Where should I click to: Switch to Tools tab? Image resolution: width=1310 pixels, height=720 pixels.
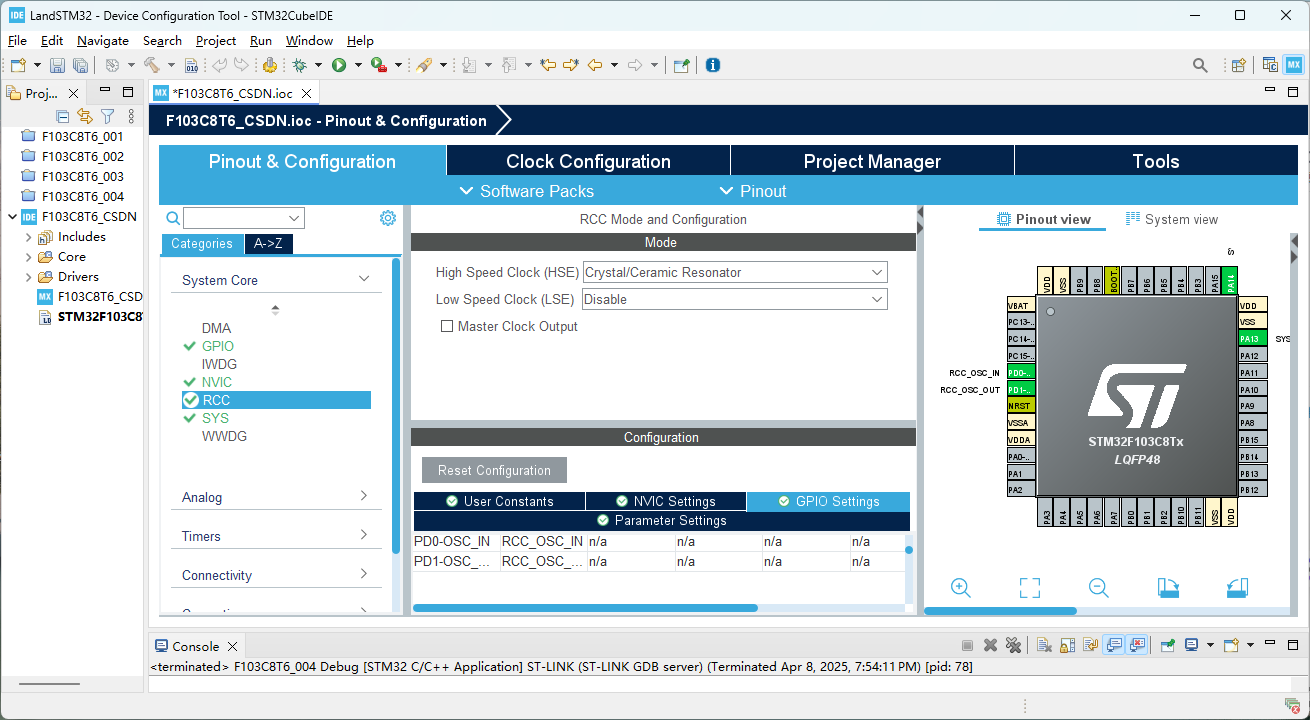tap(1156, 161)
